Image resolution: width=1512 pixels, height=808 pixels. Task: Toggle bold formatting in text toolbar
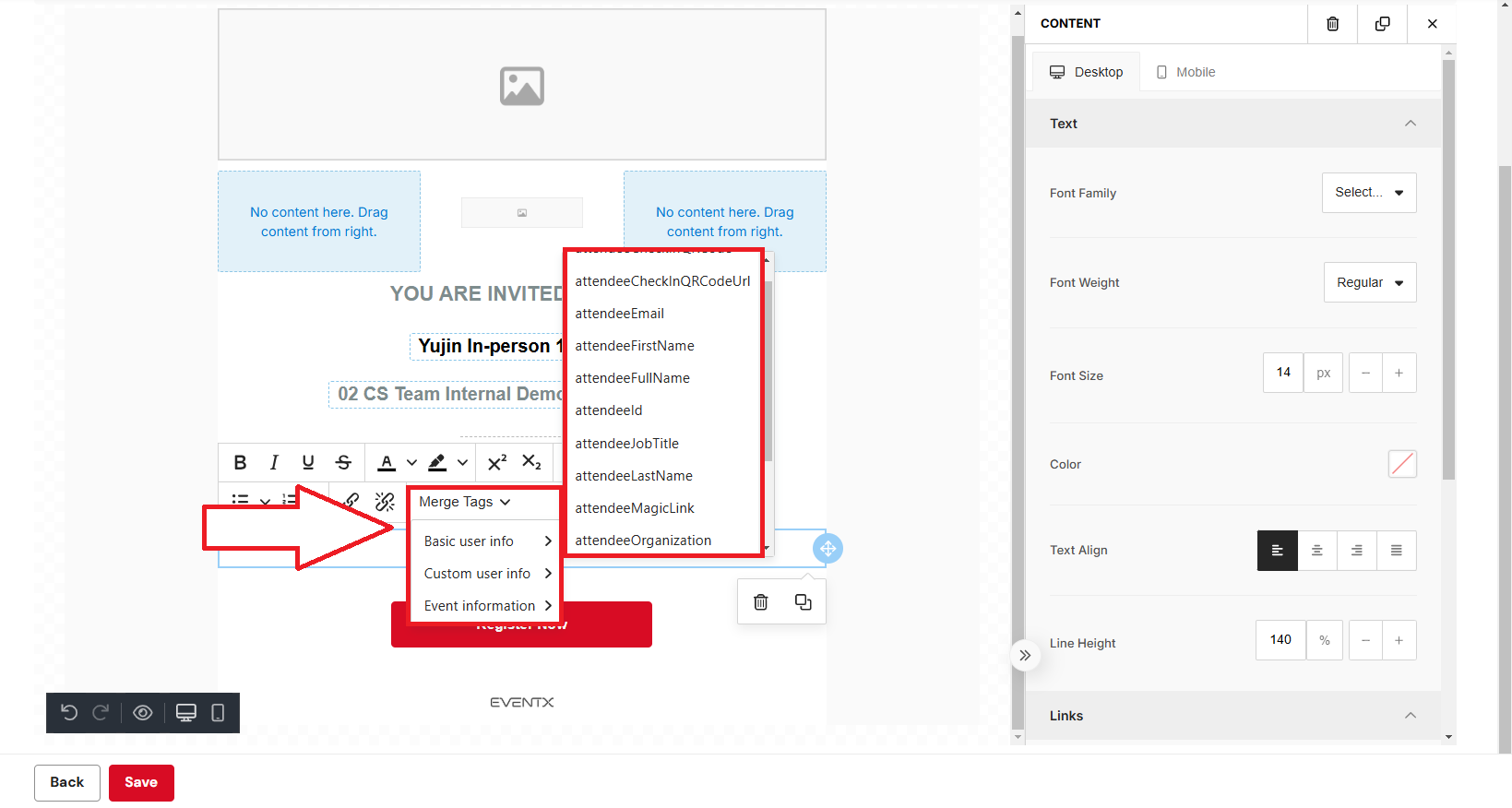click(240, 463)
